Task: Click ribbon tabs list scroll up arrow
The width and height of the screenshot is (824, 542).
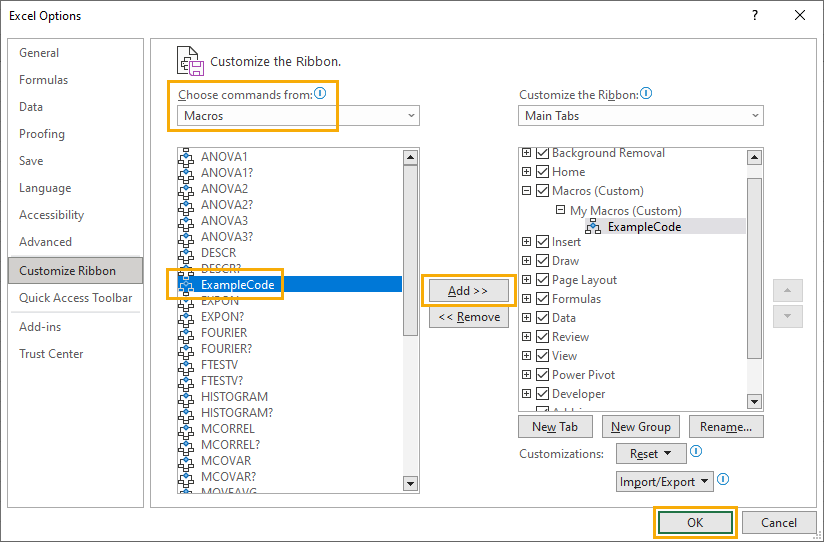Action: click(755, 157)
